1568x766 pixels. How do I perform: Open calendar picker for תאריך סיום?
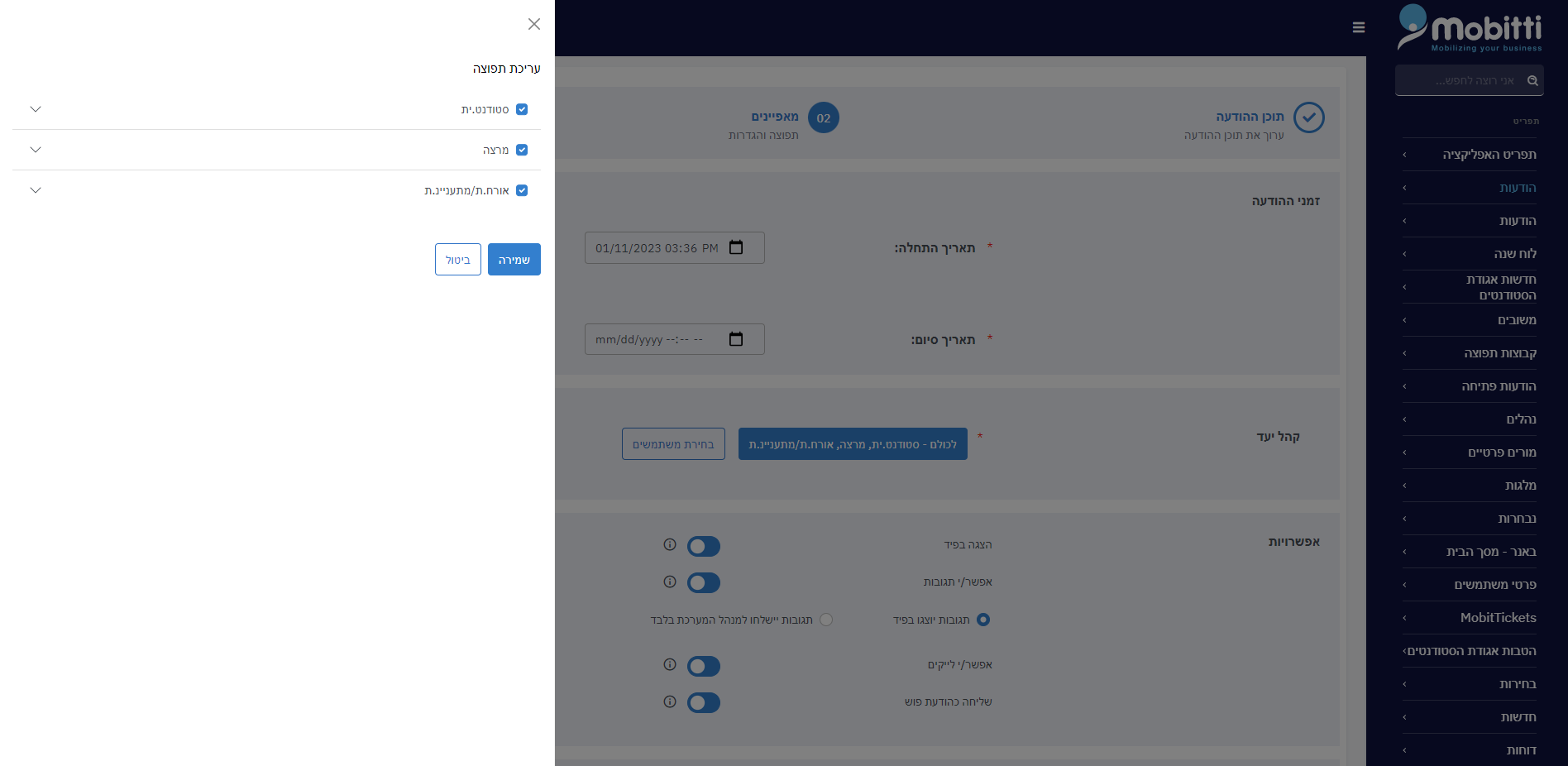[x=736, y=339]
